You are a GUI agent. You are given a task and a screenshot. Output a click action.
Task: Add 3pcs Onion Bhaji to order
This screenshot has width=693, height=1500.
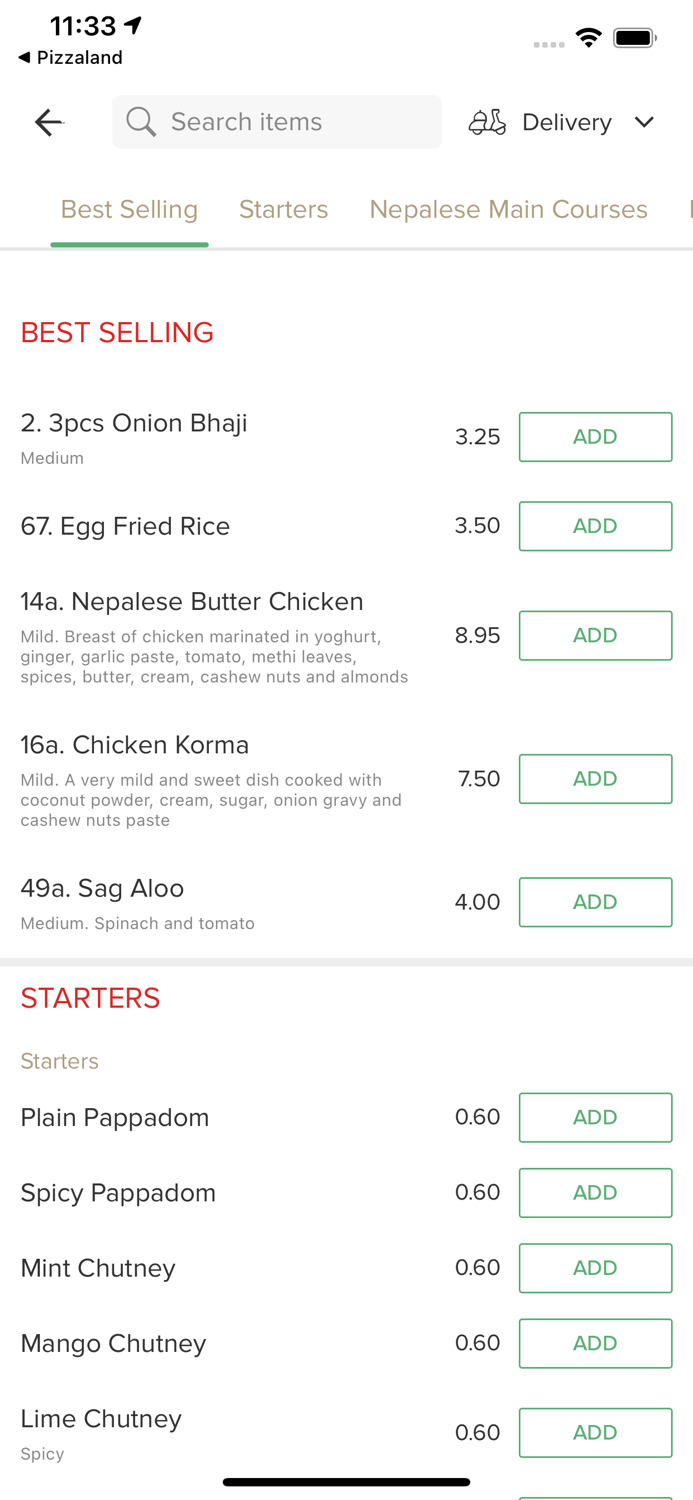(x=595, y=437)
